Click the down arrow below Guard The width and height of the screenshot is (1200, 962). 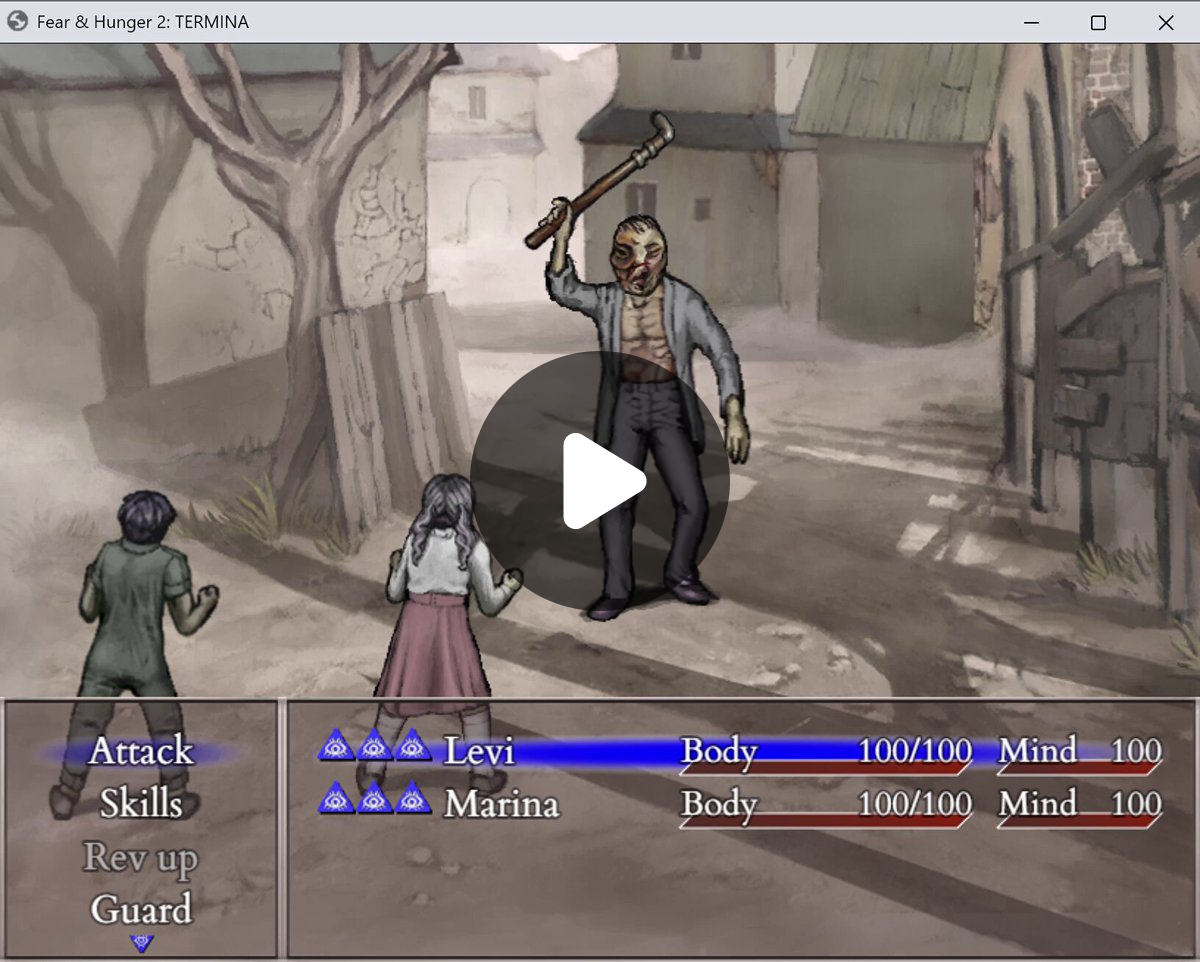[142, 942]
